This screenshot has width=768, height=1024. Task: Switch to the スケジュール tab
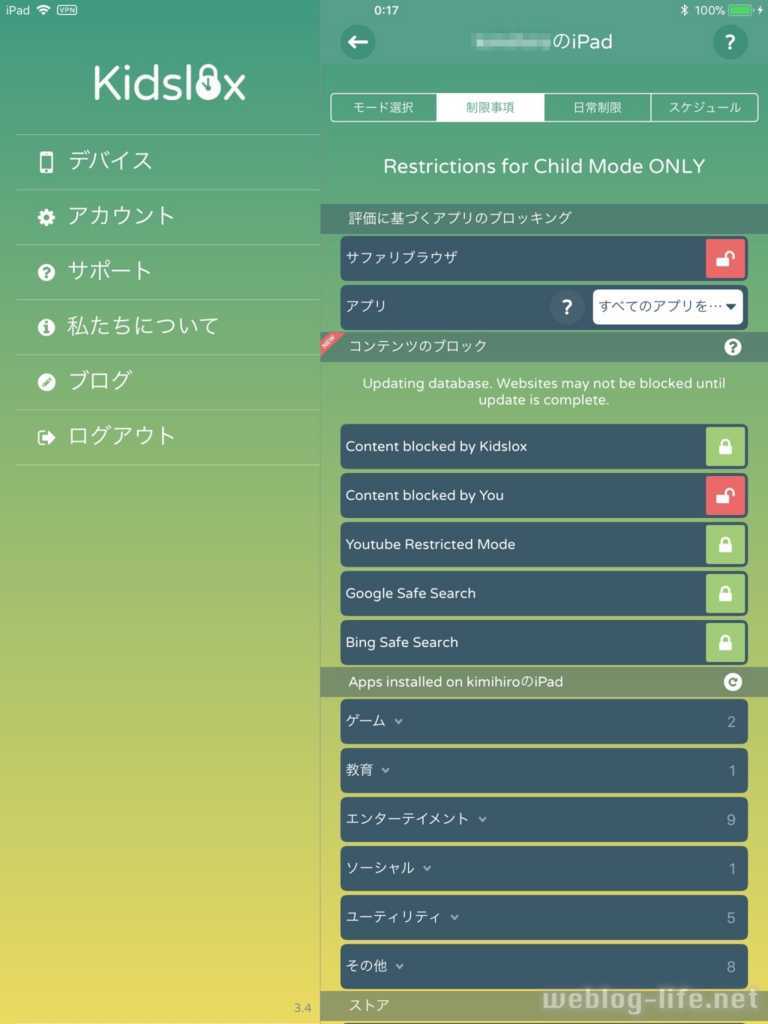[x=705, y=108]
